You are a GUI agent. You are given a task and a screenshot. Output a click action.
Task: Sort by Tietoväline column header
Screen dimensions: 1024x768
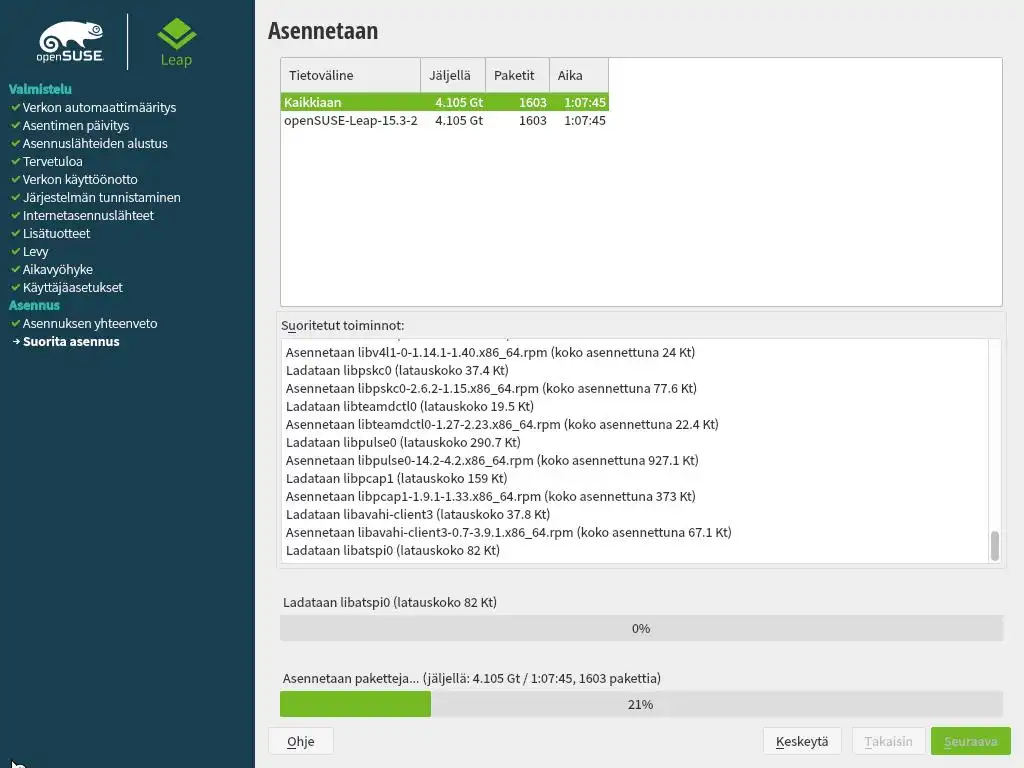pyautogui.click(x=351, y=75)
